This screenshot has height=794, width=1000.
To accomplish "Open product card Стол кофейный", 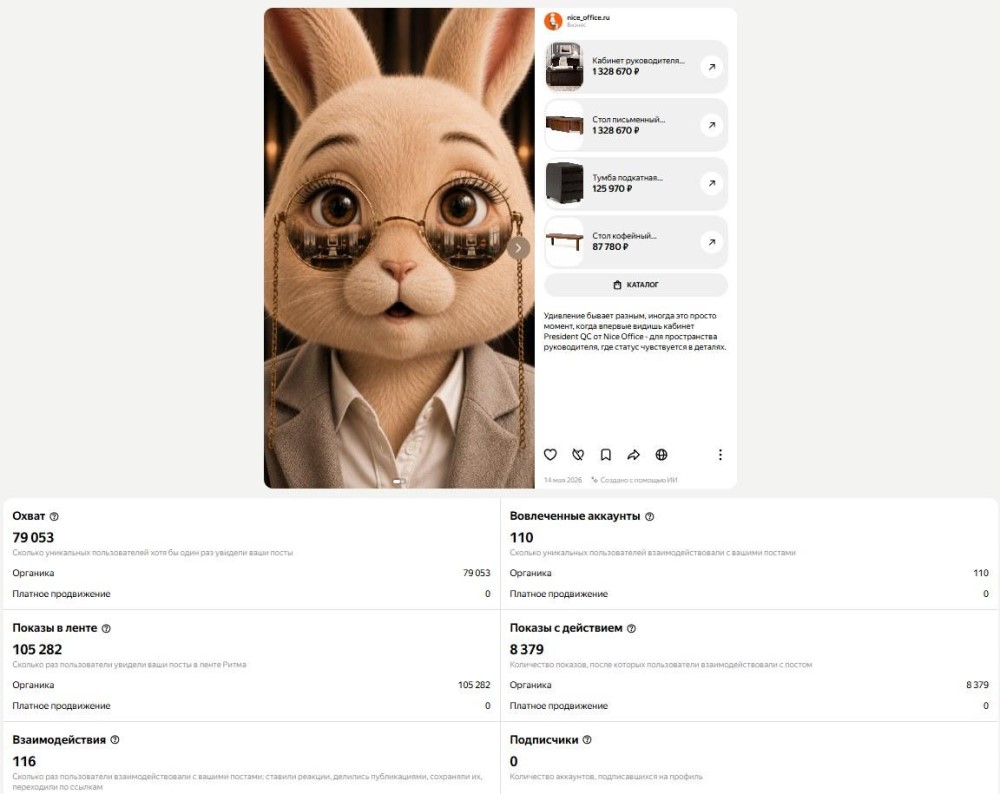I will coord(636,242).
